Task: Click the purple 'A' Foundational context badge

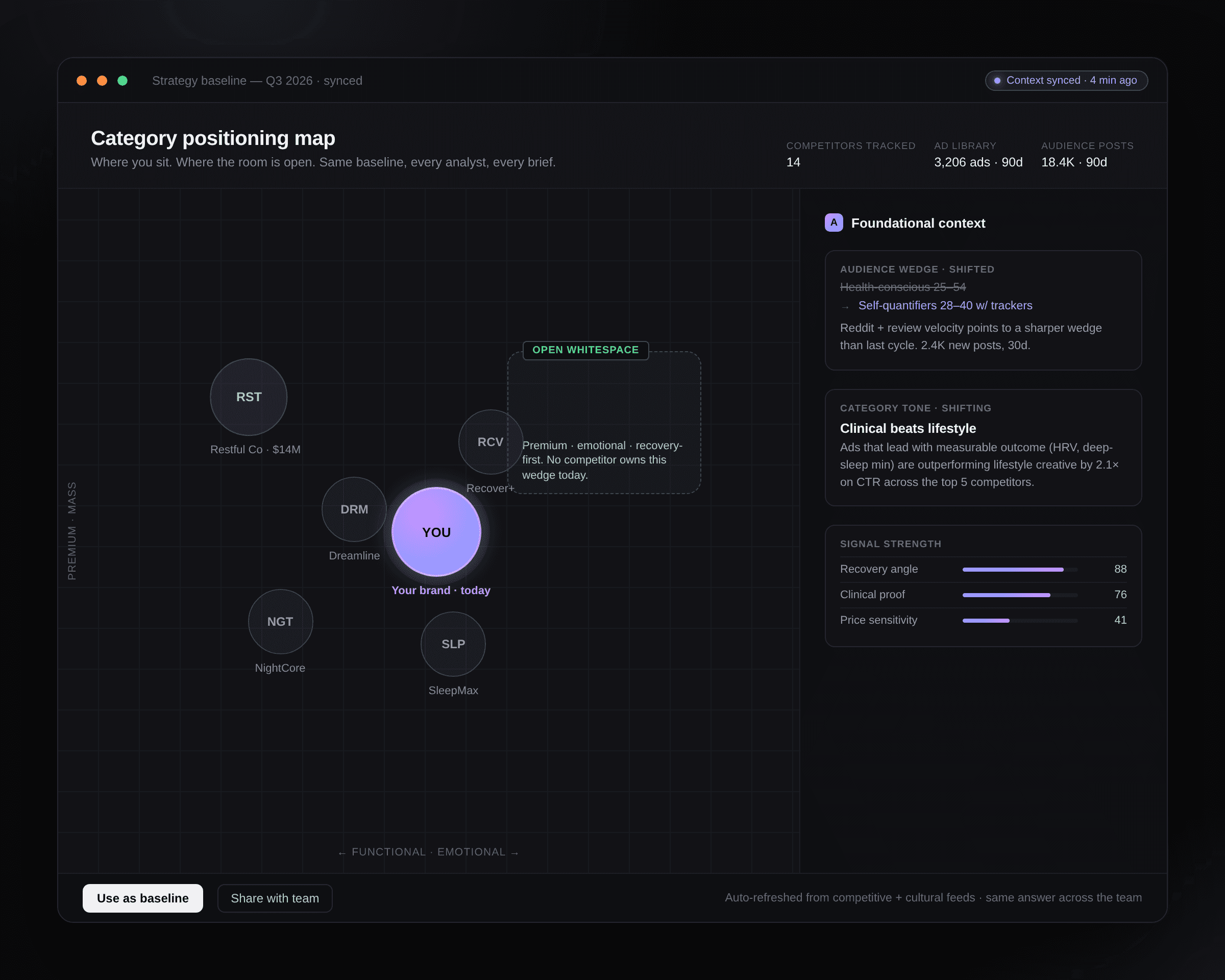Action: coord(834,223)
